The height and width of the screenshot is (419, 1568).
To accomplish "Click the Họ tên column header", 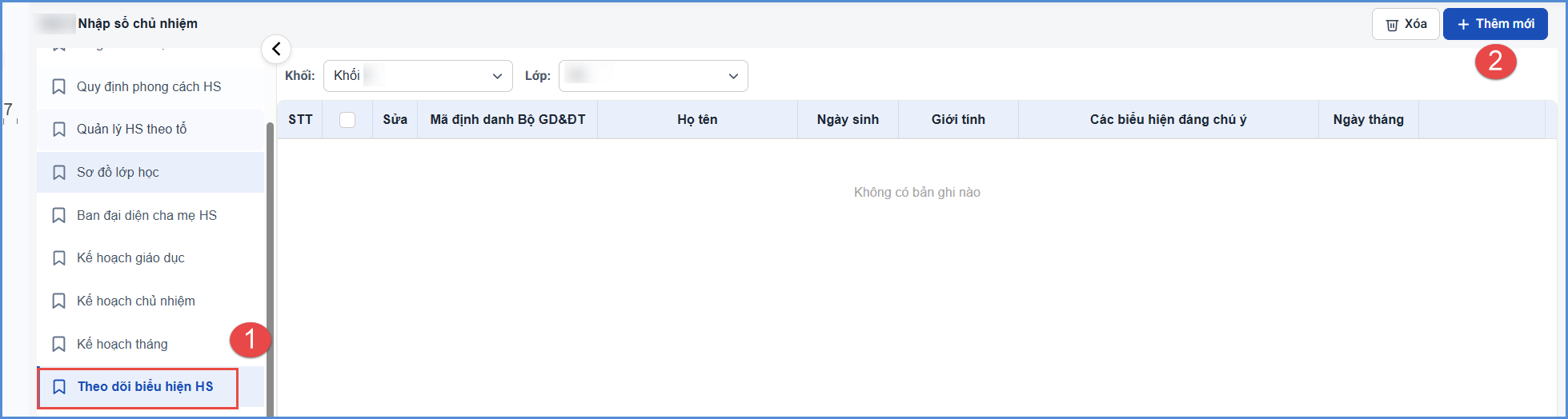I will [x=697, y=120].
